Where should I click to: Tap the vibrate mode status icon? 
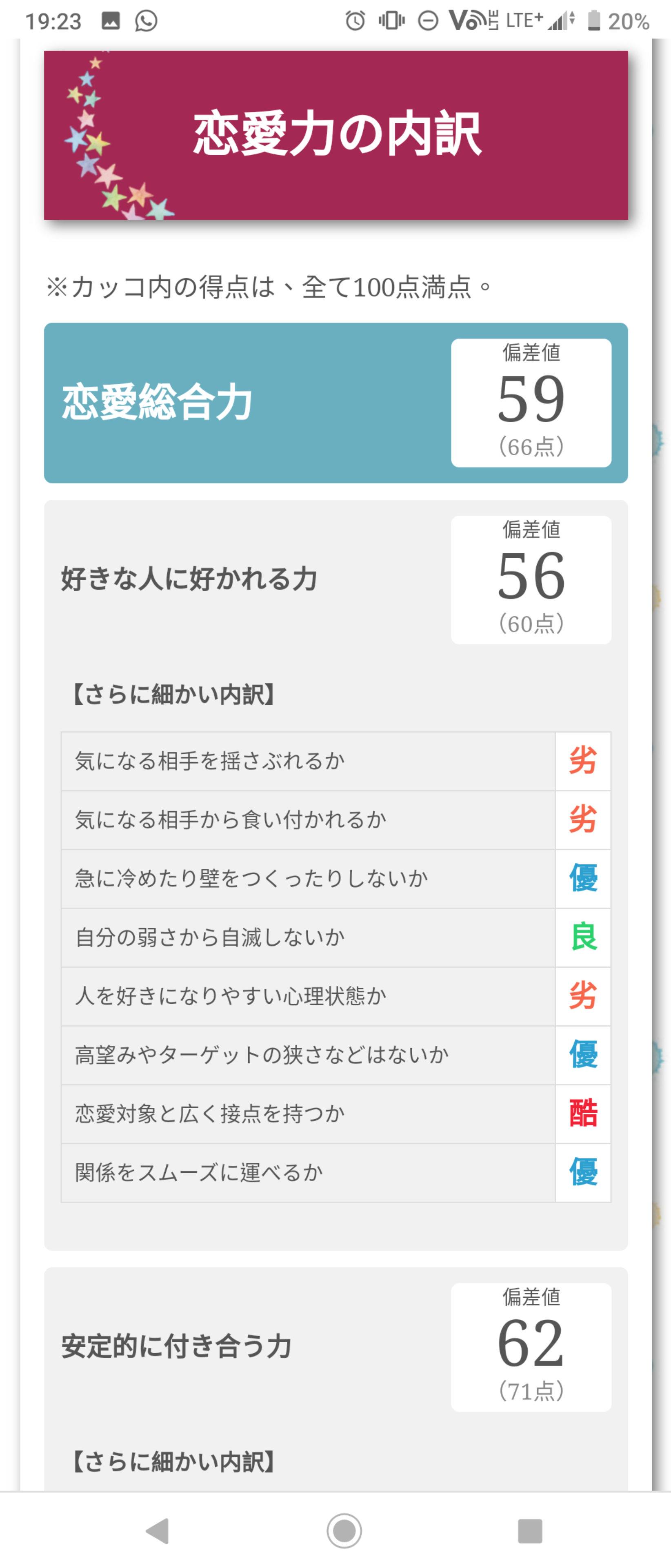point(391,21)
